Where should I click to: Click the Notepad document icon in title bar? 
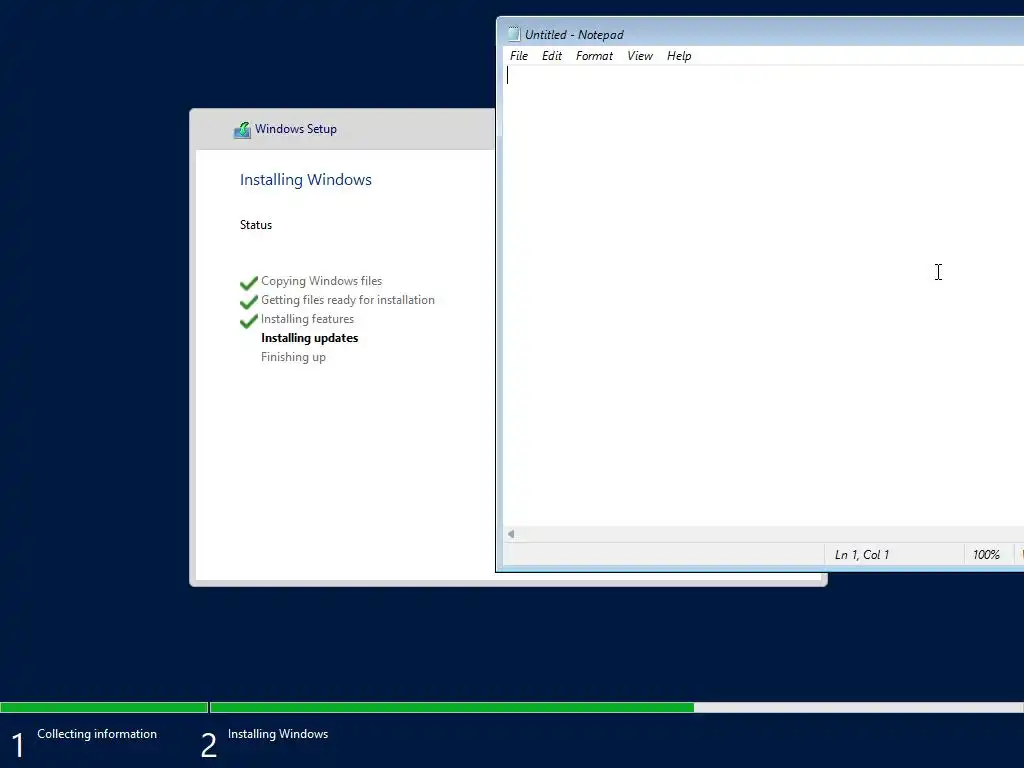point(514,34)
